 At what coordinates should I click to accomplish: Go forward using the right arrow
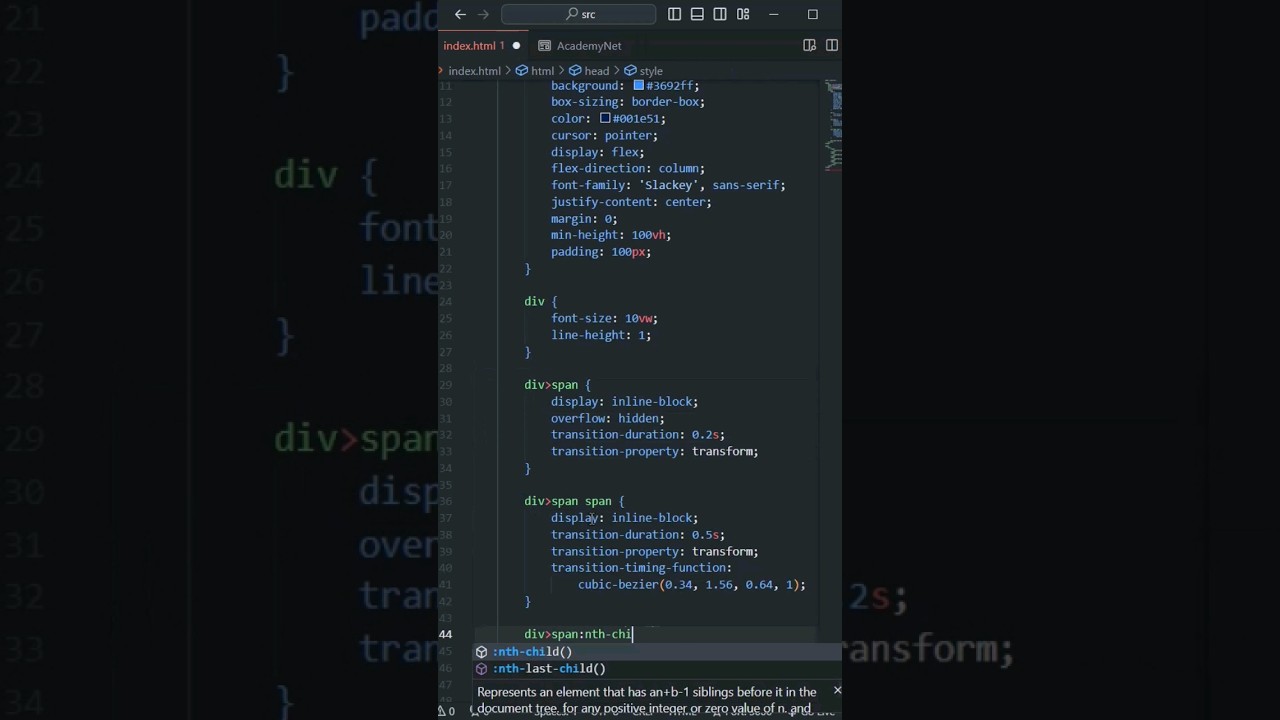pyautogui.click(x=484, y=14)
